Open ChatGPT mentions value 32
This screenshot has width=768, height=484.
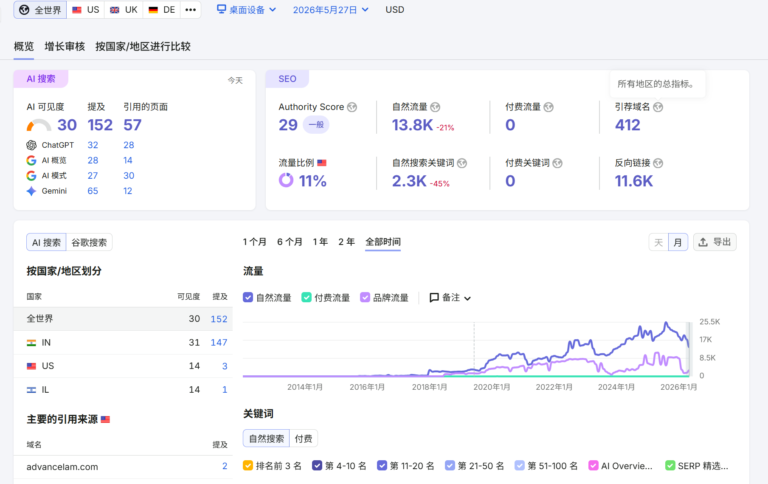click(x=93, y=145)
